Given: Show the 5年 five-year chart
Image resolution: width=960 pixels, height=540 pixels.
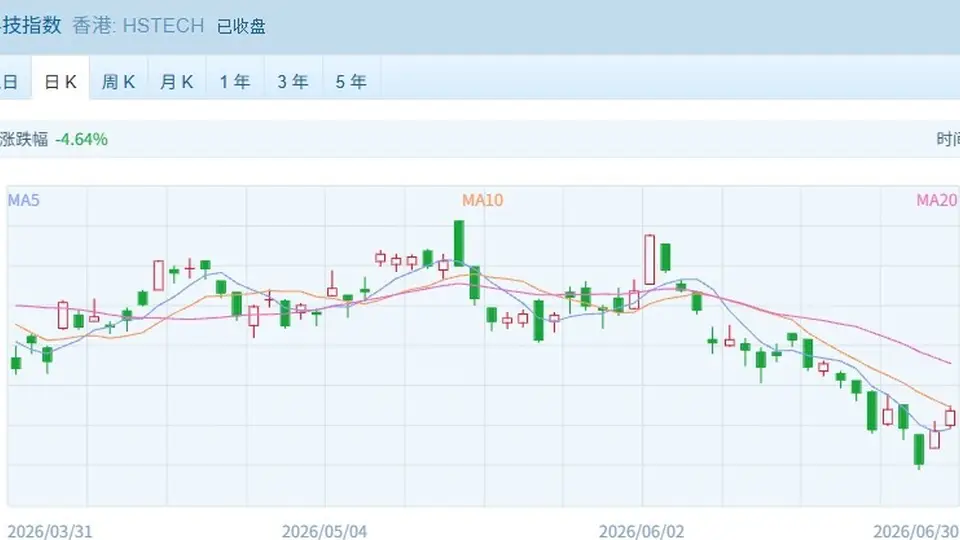Looking at the screenshot, I should [351, 81].
